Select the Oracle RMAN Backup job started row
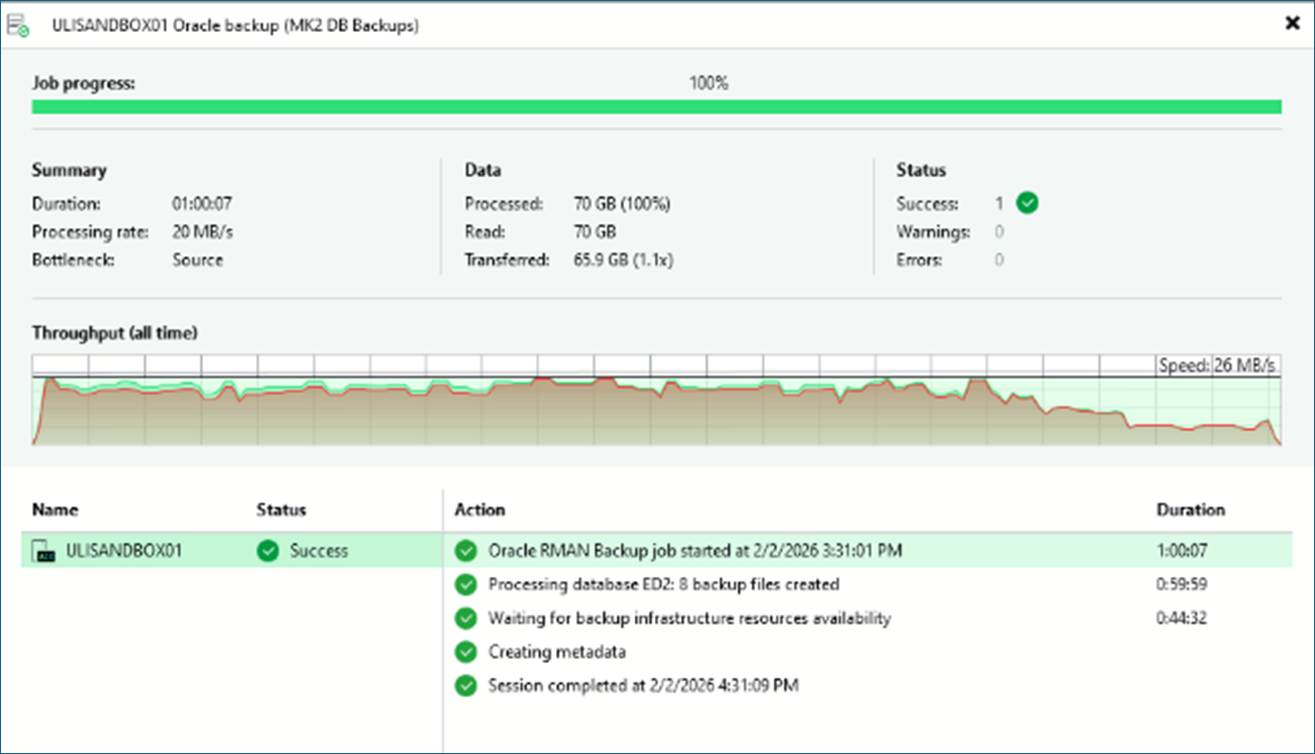 point(868,550)
